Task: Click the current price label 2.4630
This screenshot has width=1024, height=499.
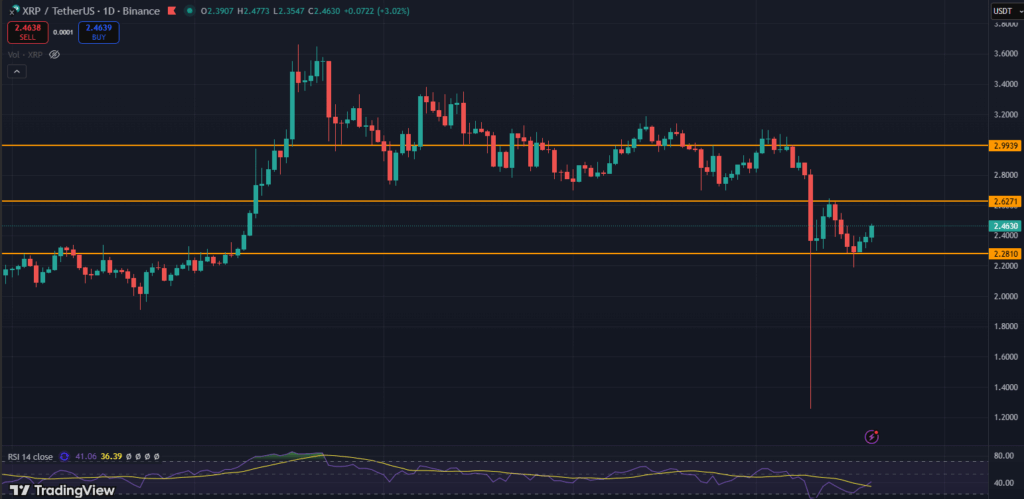Action: (1004, 226)
